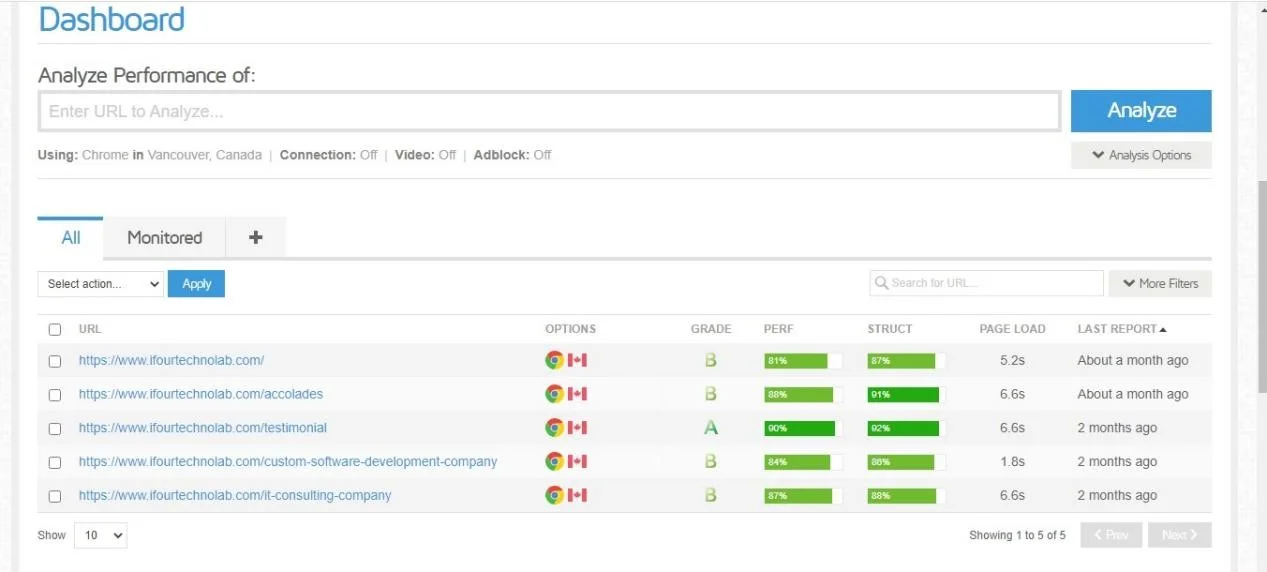Click the Next pagination button
The width and height of the screenshot is (1267, 572).
point(1180,535)
